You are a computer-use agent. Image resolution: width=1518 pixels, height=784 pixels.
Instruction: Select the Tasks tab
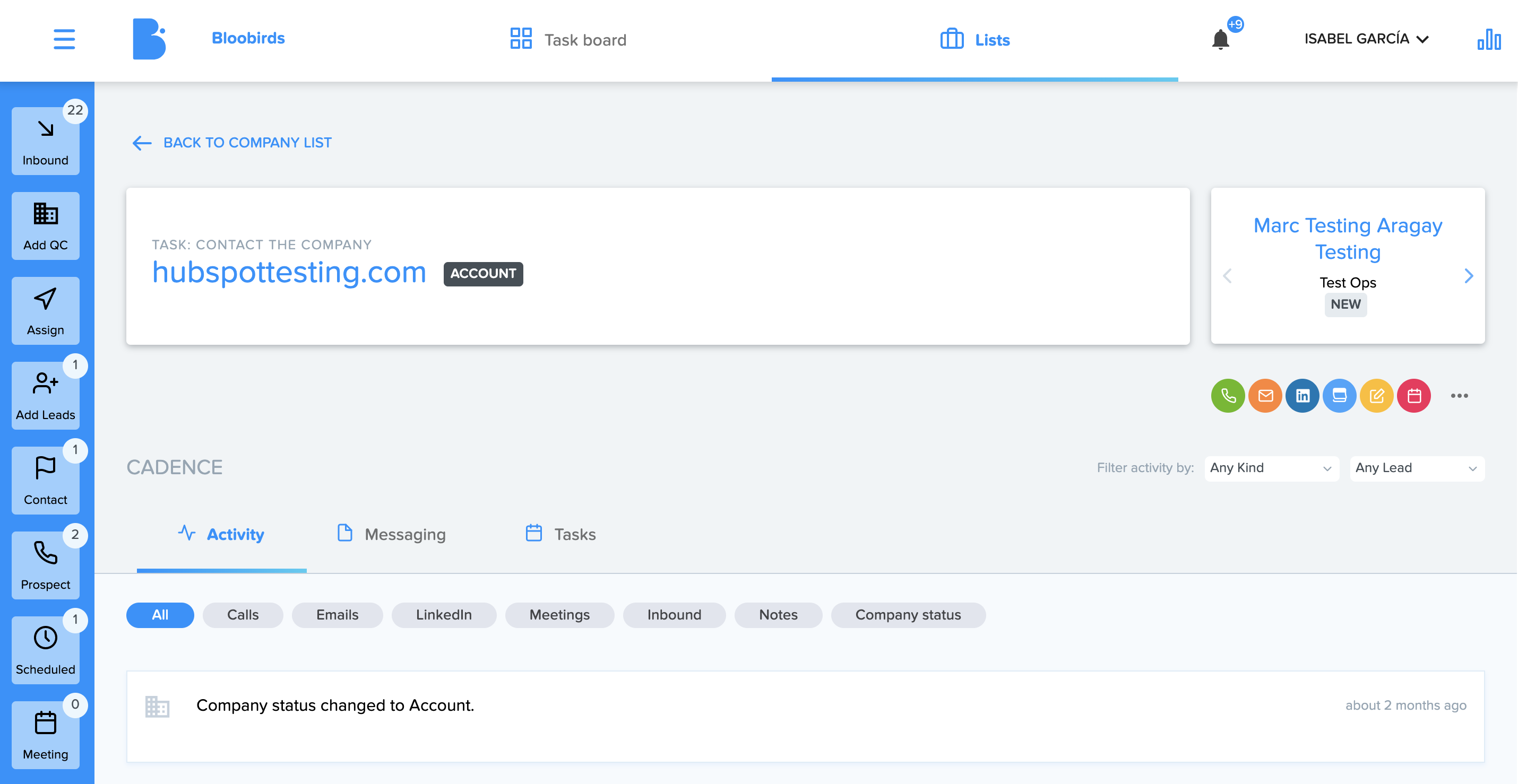(x=560, y=534)
